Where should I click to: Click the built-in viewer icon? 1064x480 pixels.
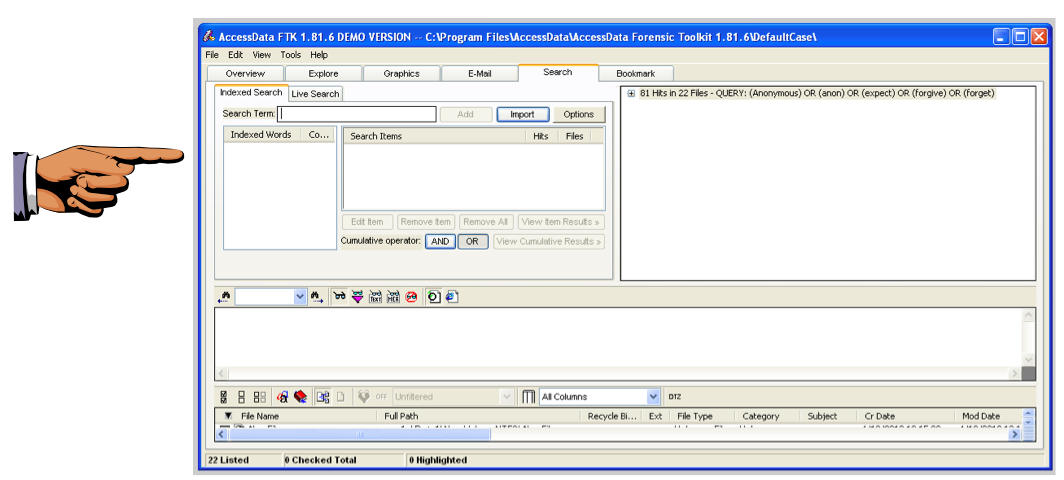pos(434,297)
